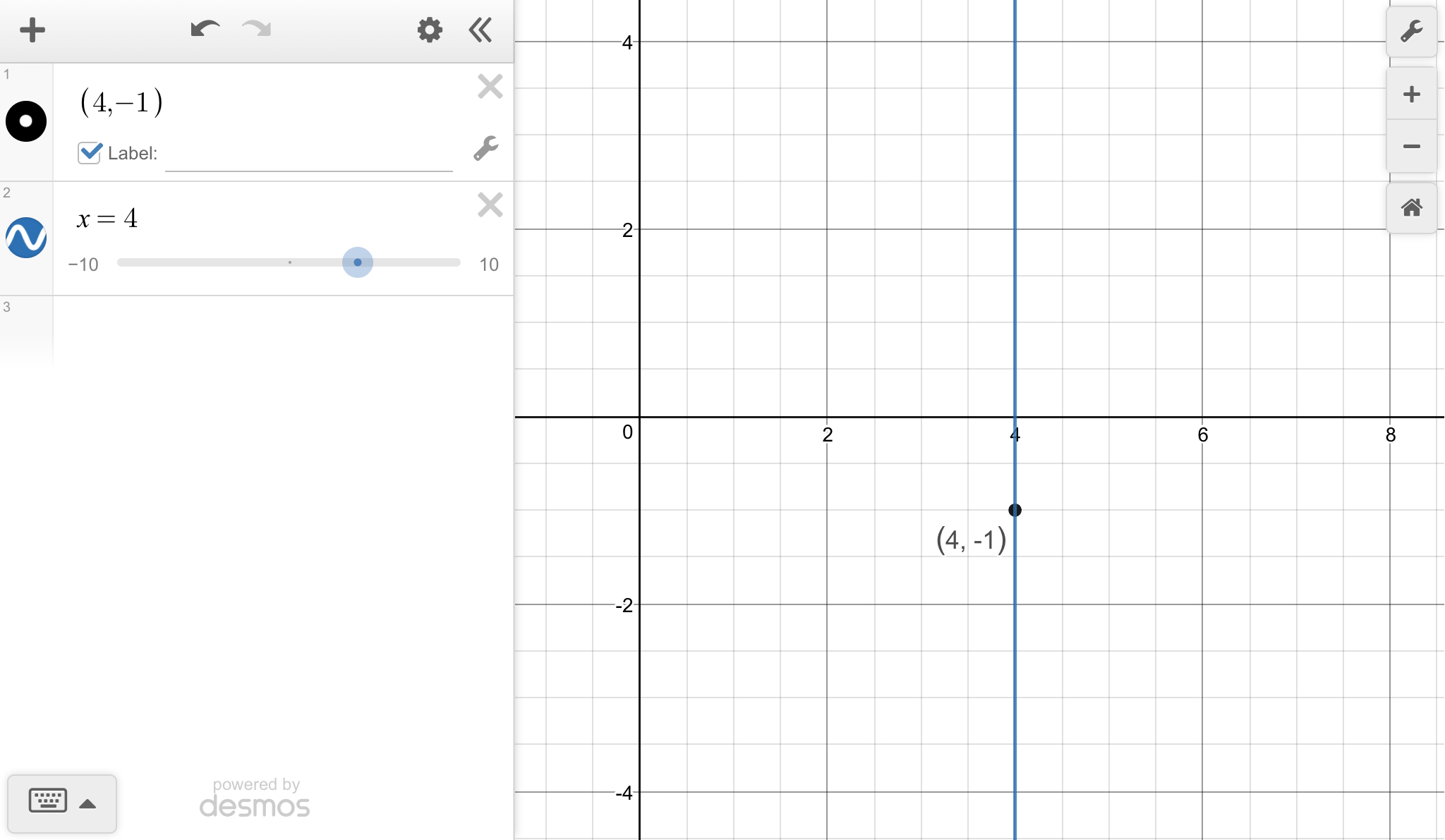Collapse the expression list panel
Image resolution: width=1445 pixels, height=840 pixels.
click(480, 30)
